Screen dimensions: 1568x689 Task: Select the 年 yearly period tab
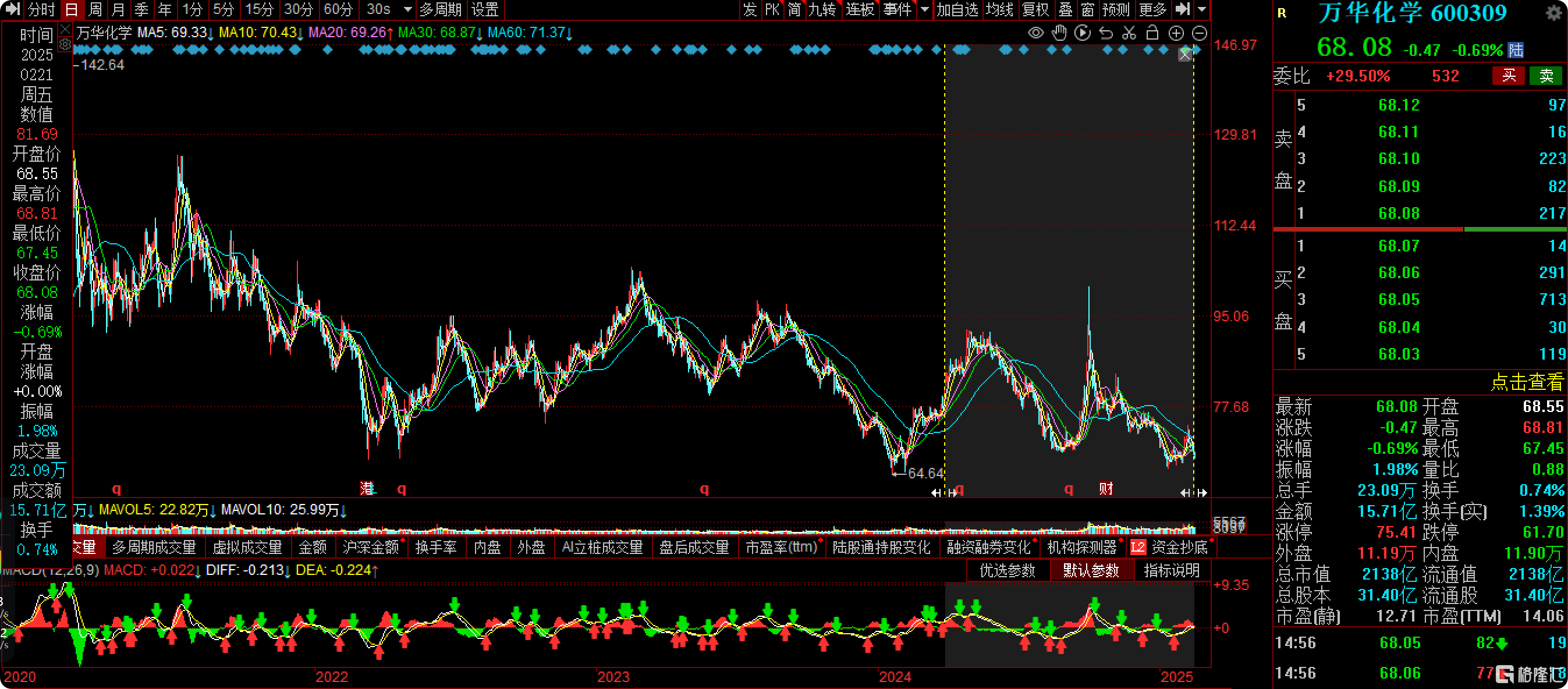[x=164, y=9]
